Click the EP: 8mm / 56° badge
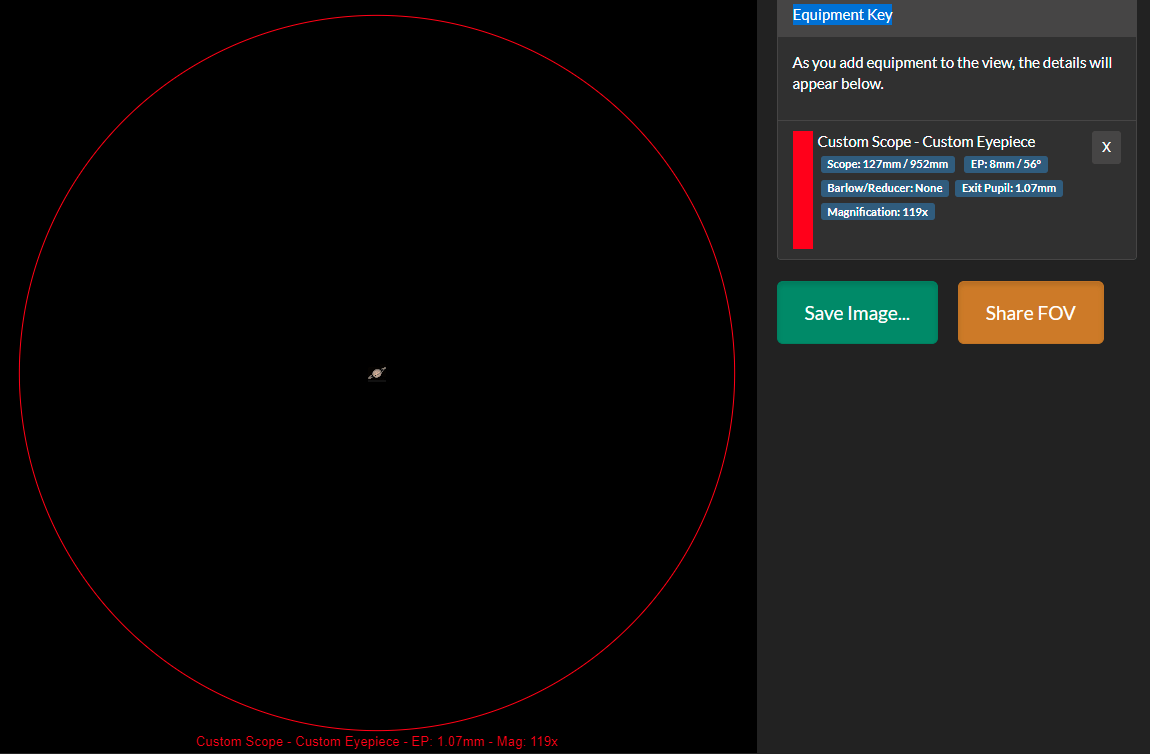 (x=1005, y=164)
